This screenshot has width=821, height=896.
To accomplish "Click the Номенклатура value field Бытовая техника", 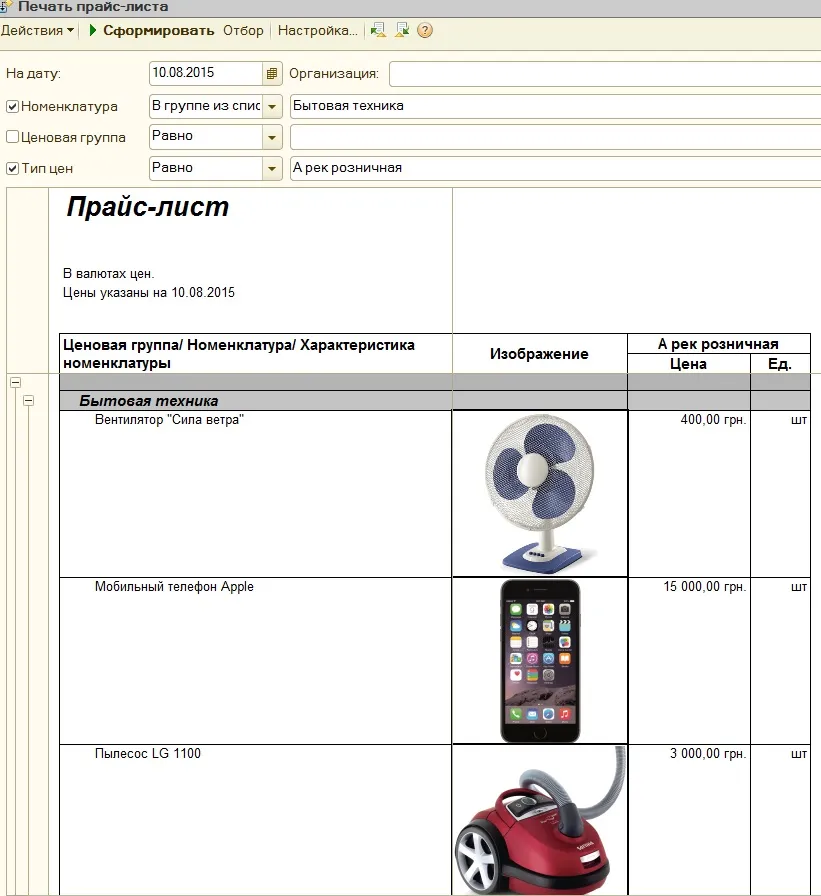I will click(555, 106).
